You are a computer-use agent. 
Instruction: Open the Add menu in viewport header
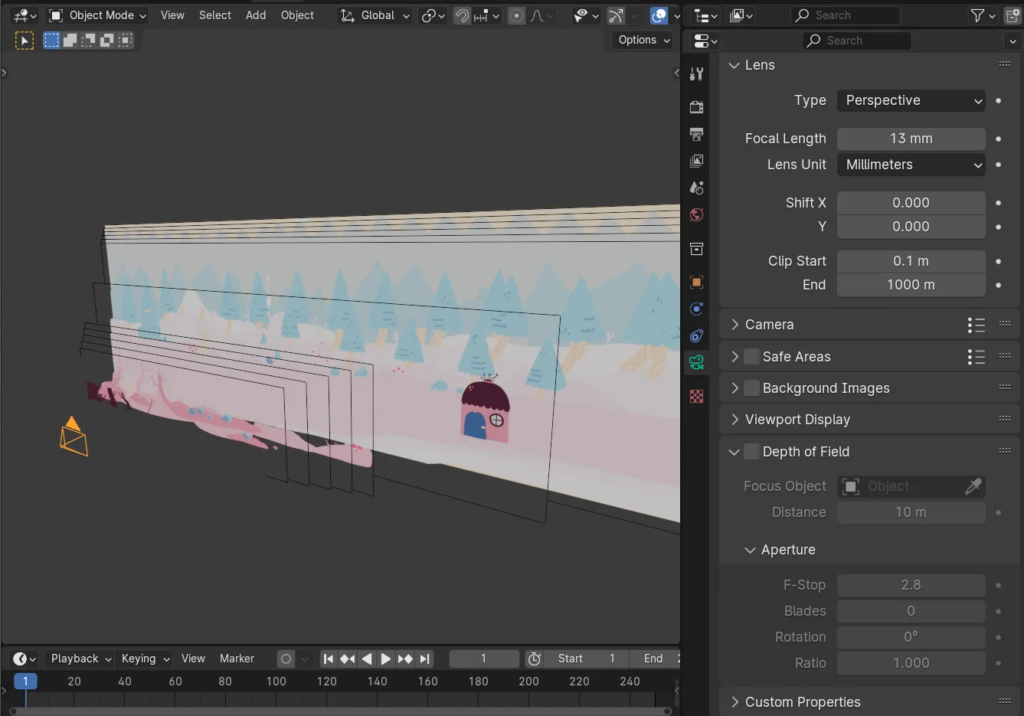click(x=256, y=16)
